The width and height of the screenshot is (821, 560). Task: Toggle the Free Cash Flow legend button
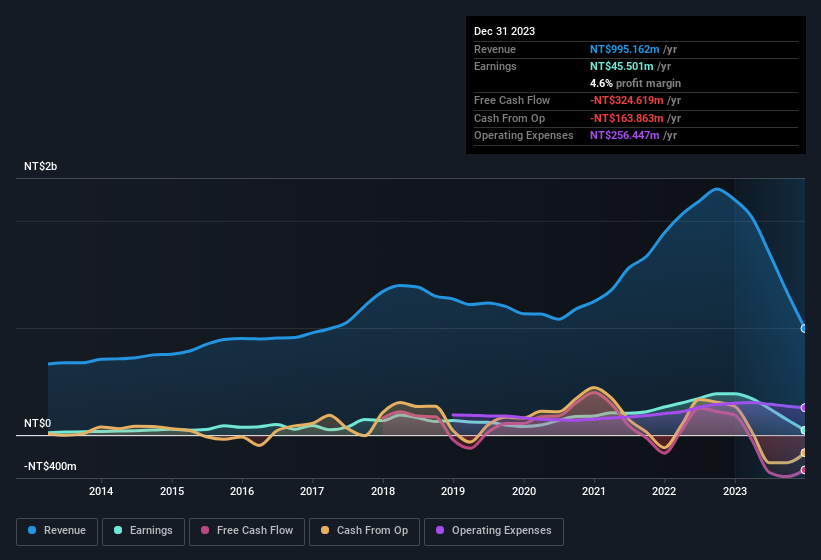coord(247,531)
